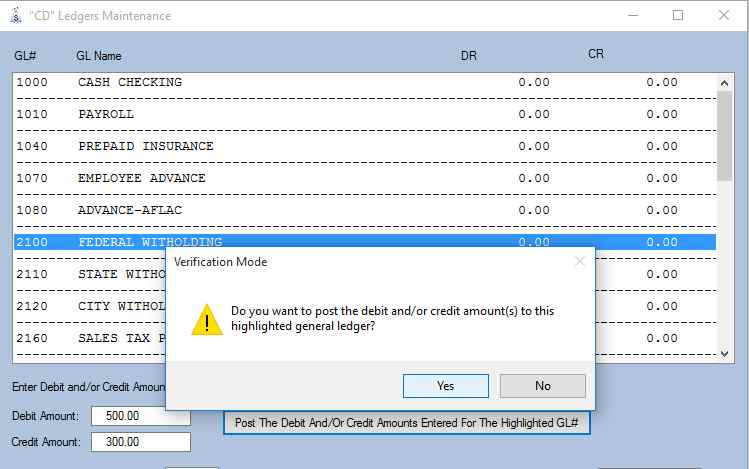749x469 pixels.
Task: Close the Verification Mode dialog
Action: (x=580, y=261)
